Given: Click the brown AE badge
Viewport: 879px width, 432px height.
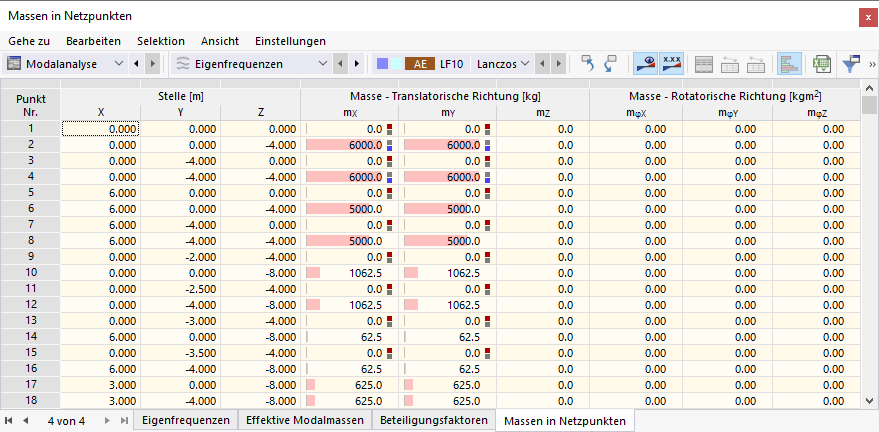Looking at the screenshot, I should (420, 64).
